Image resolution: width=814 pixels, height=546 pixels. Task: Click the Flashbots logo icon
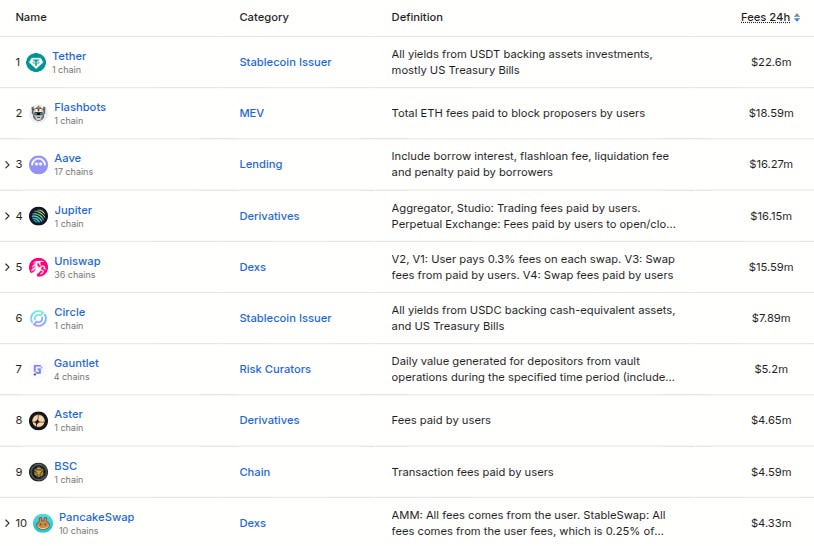(x=38, y=113)
